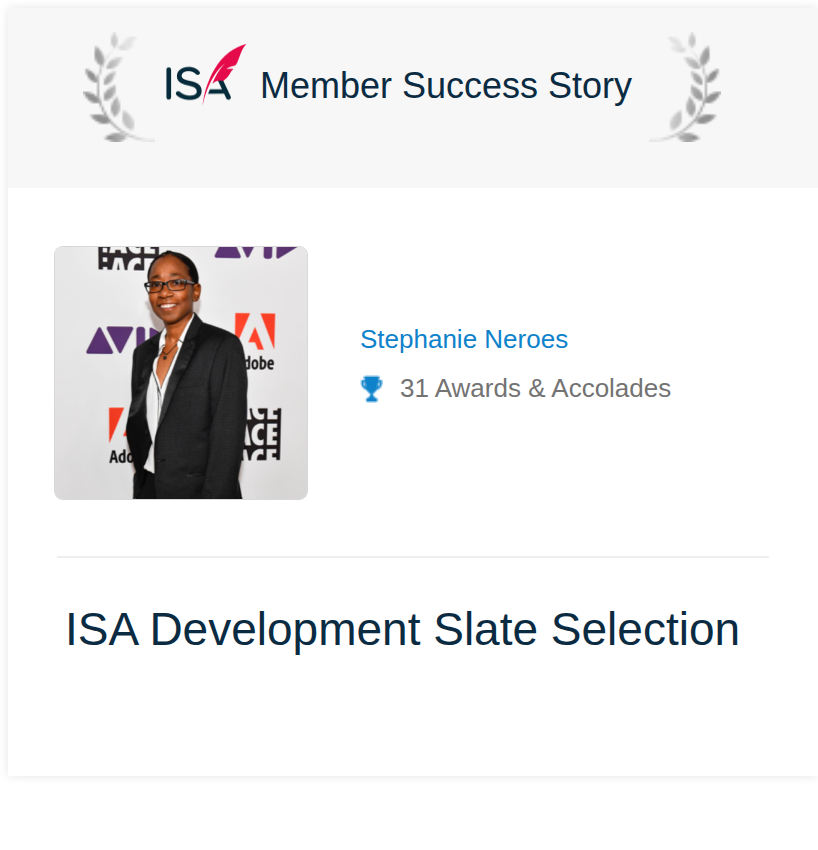Select the ISA Development Slate Selection title

click(402, 629)
